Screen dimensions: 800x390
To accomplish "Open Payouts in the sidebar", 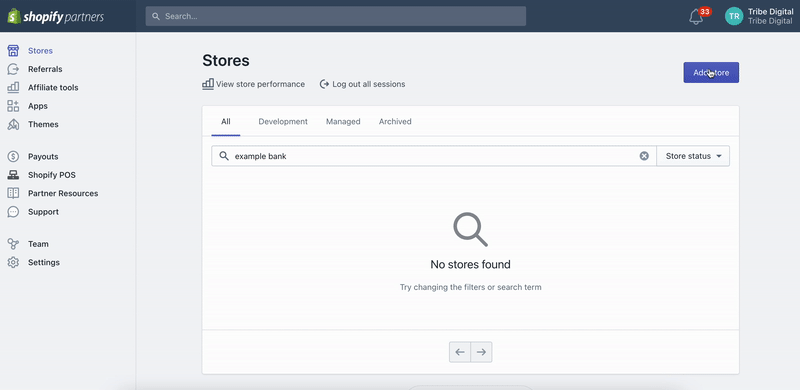I will (43, 156).
